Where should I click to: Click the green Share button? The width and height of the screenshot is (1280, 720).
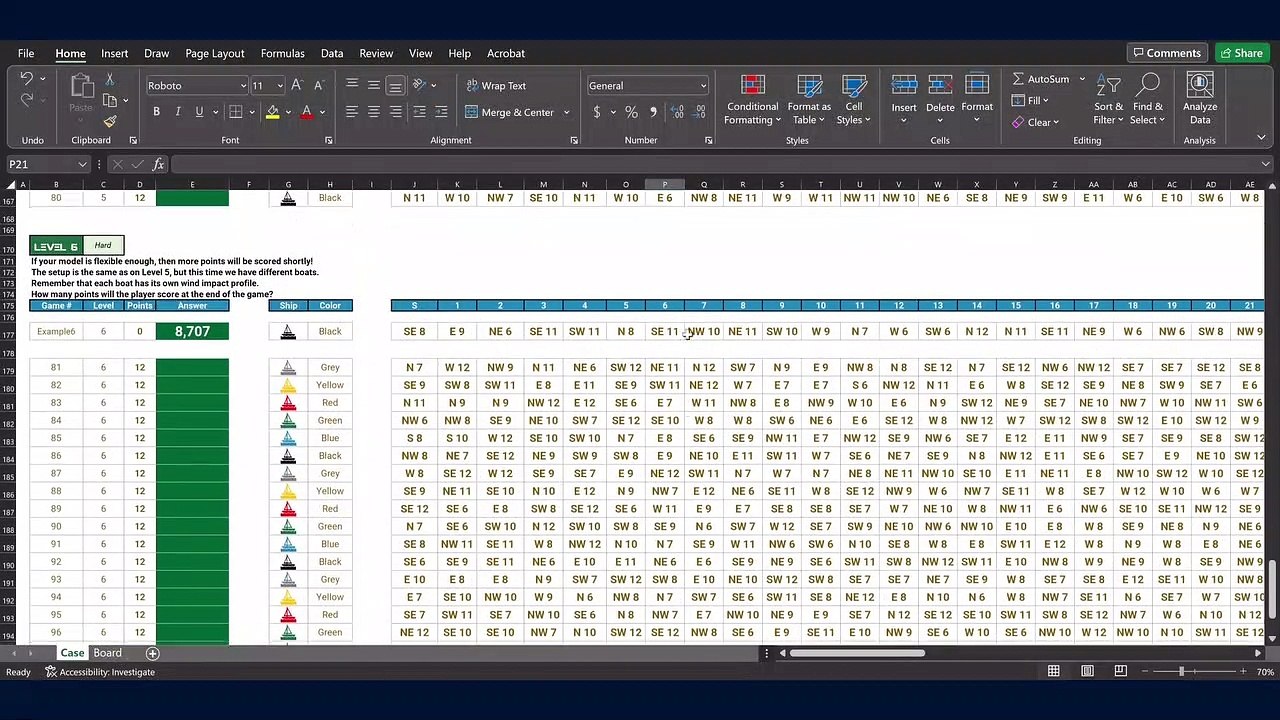click(x=1241, y=53)
